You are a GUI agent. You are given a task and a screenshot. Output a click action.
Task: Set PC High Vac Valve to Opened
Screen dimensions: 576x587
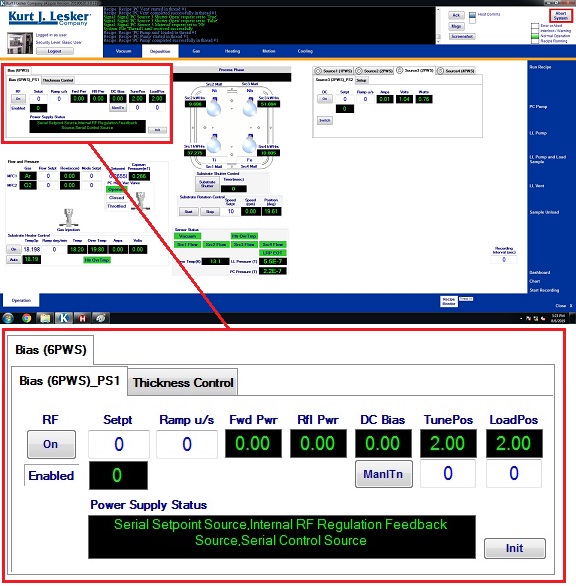[116, 189]
